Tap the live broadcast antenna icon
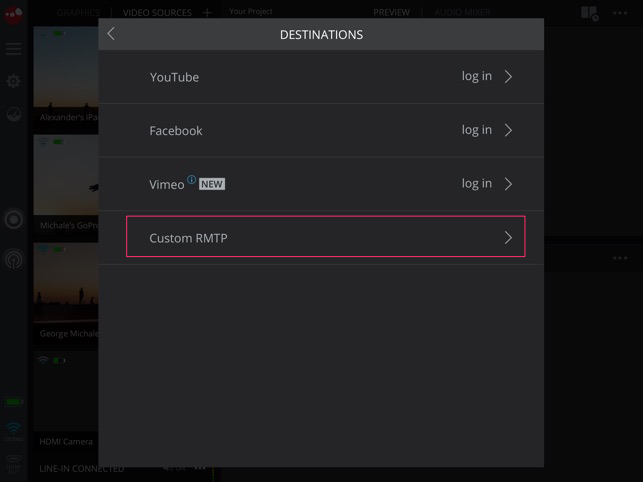This screenshot has height=482, width=643. (x=14, y=259)
